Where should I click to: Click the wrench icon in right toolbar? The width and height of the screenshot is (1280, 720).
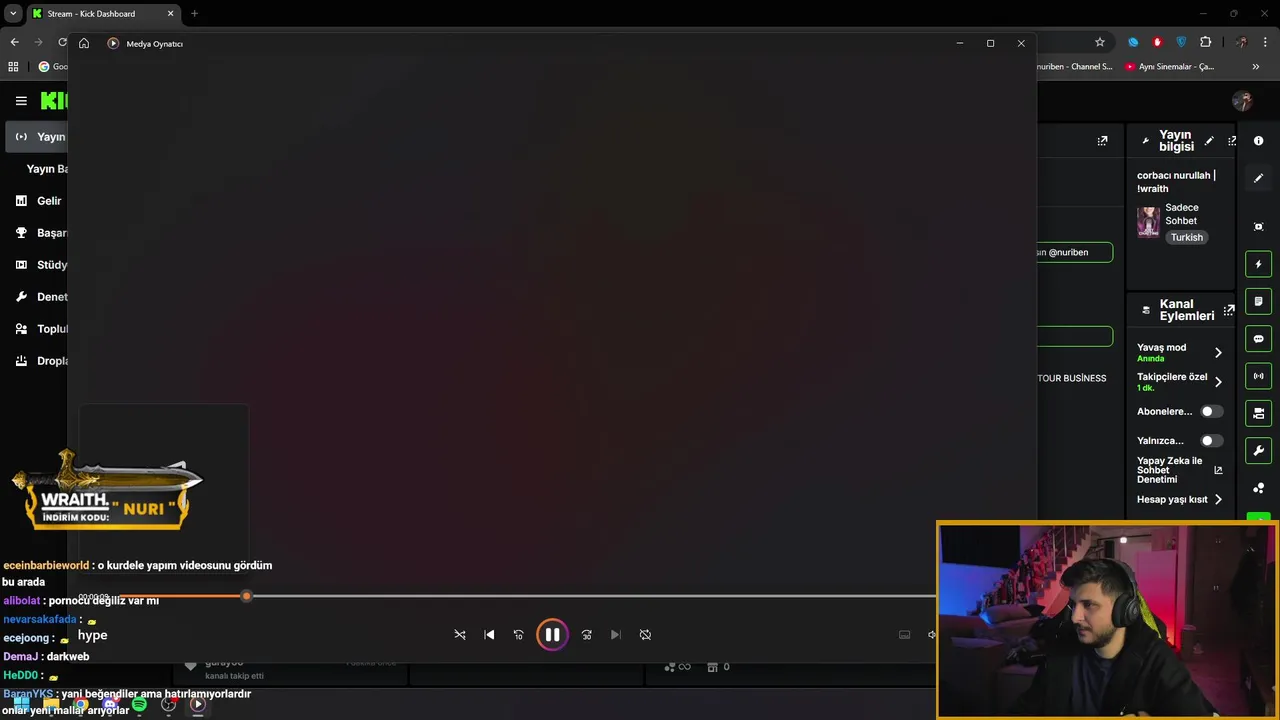click(x=1258, y=451)
